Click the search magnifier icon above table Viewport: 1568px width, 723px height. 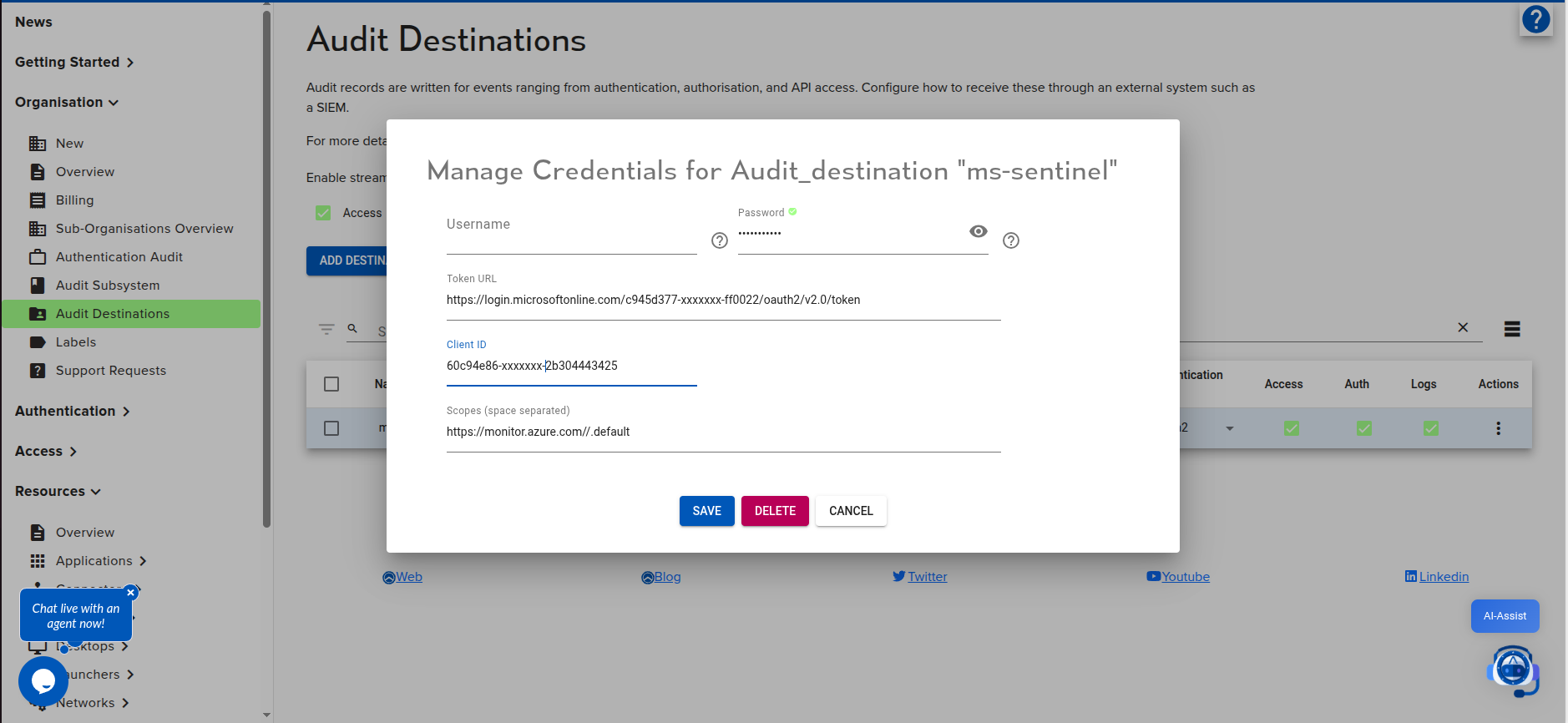click(x=352, y=328)
